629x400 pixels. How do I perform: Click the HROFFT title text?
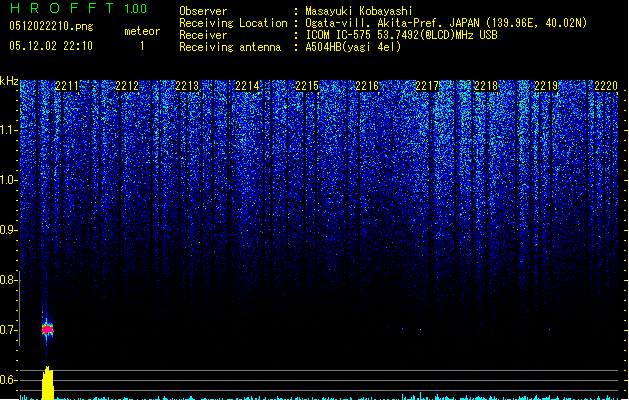click(62, 8)
